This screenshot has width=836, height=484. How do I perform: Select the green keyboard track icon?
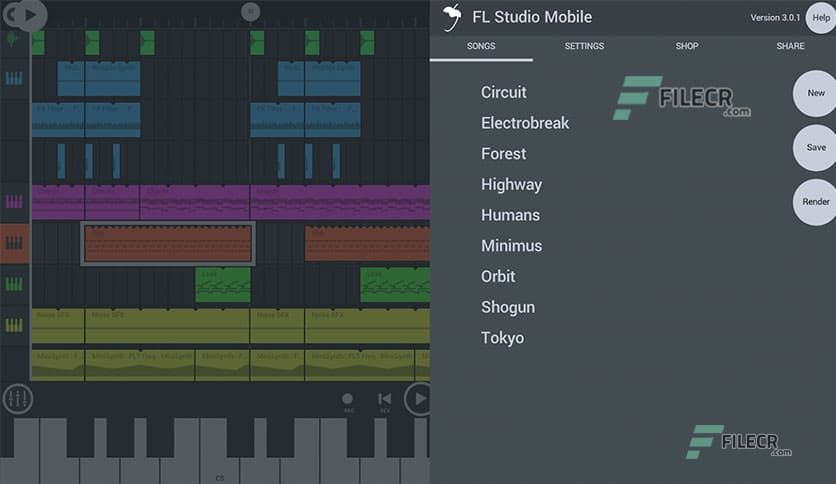coord(14,284)
